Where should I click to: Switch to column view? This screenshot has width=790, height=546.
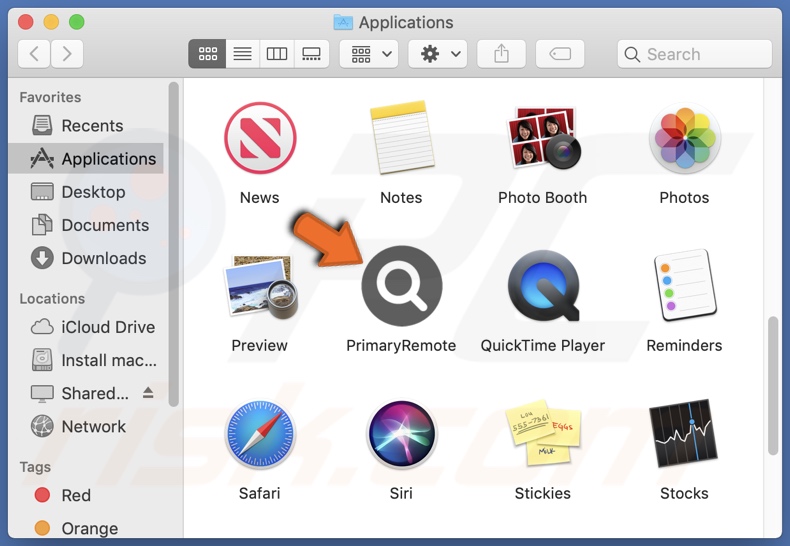click(277, 54)
